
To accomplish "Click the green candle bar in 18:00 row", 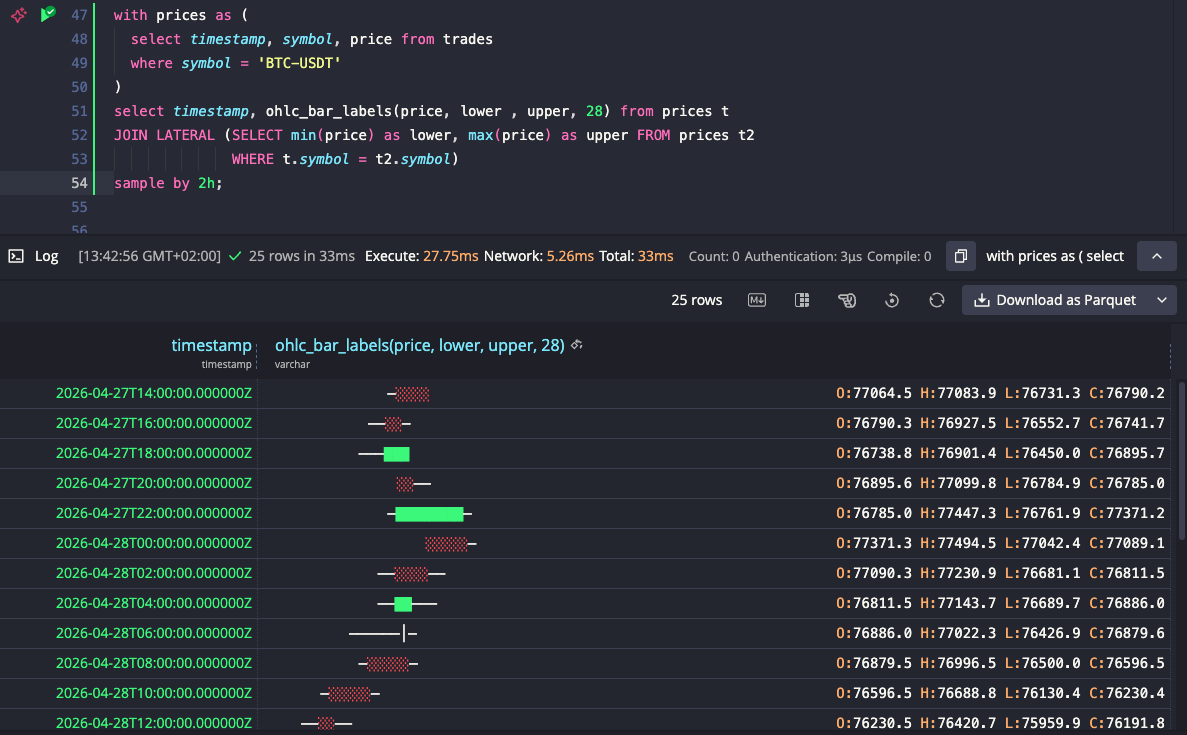I will [x=397, y=453].
